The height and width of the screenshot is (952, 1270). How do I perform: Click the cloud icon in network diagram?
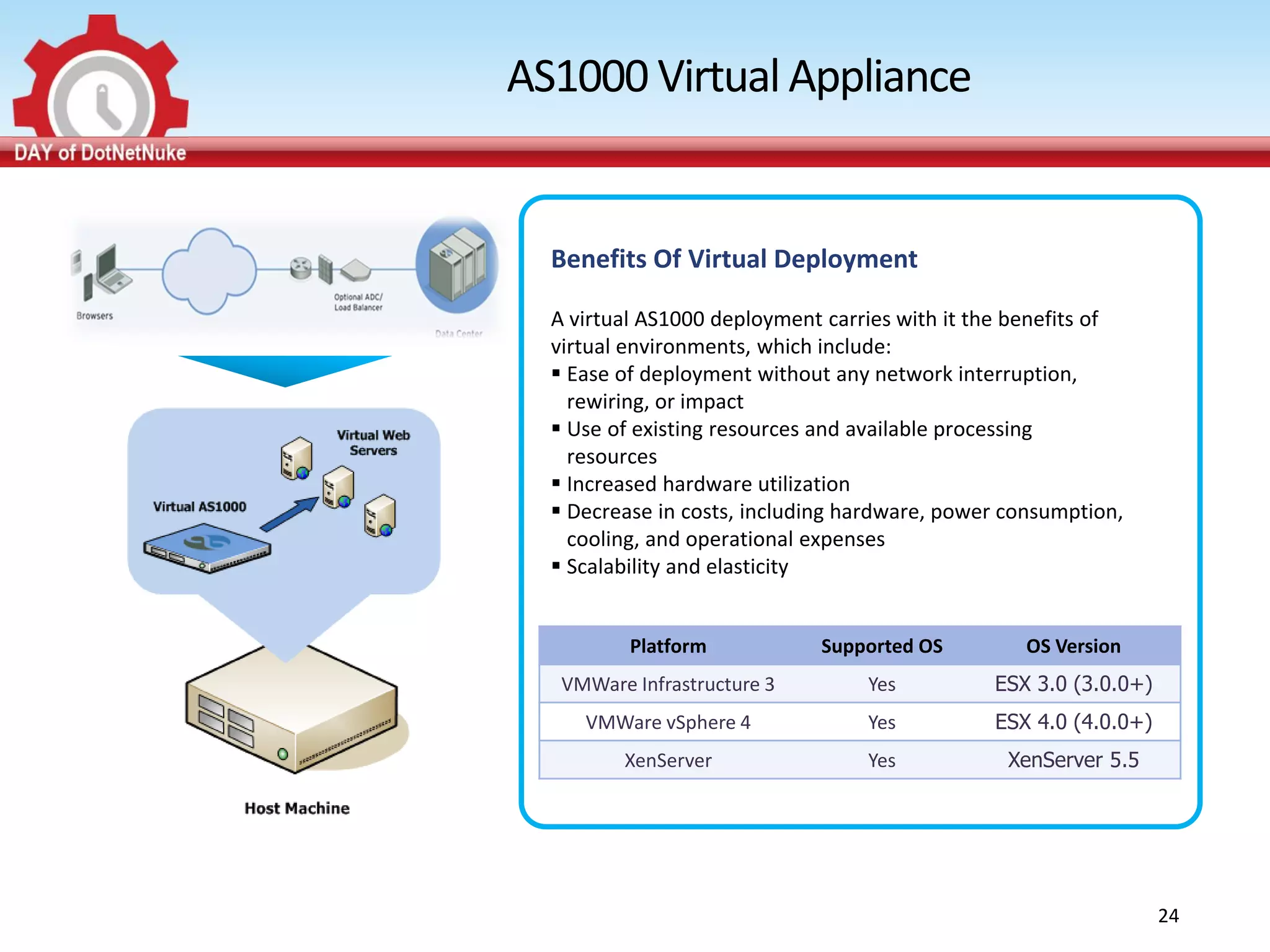[209, 270]
